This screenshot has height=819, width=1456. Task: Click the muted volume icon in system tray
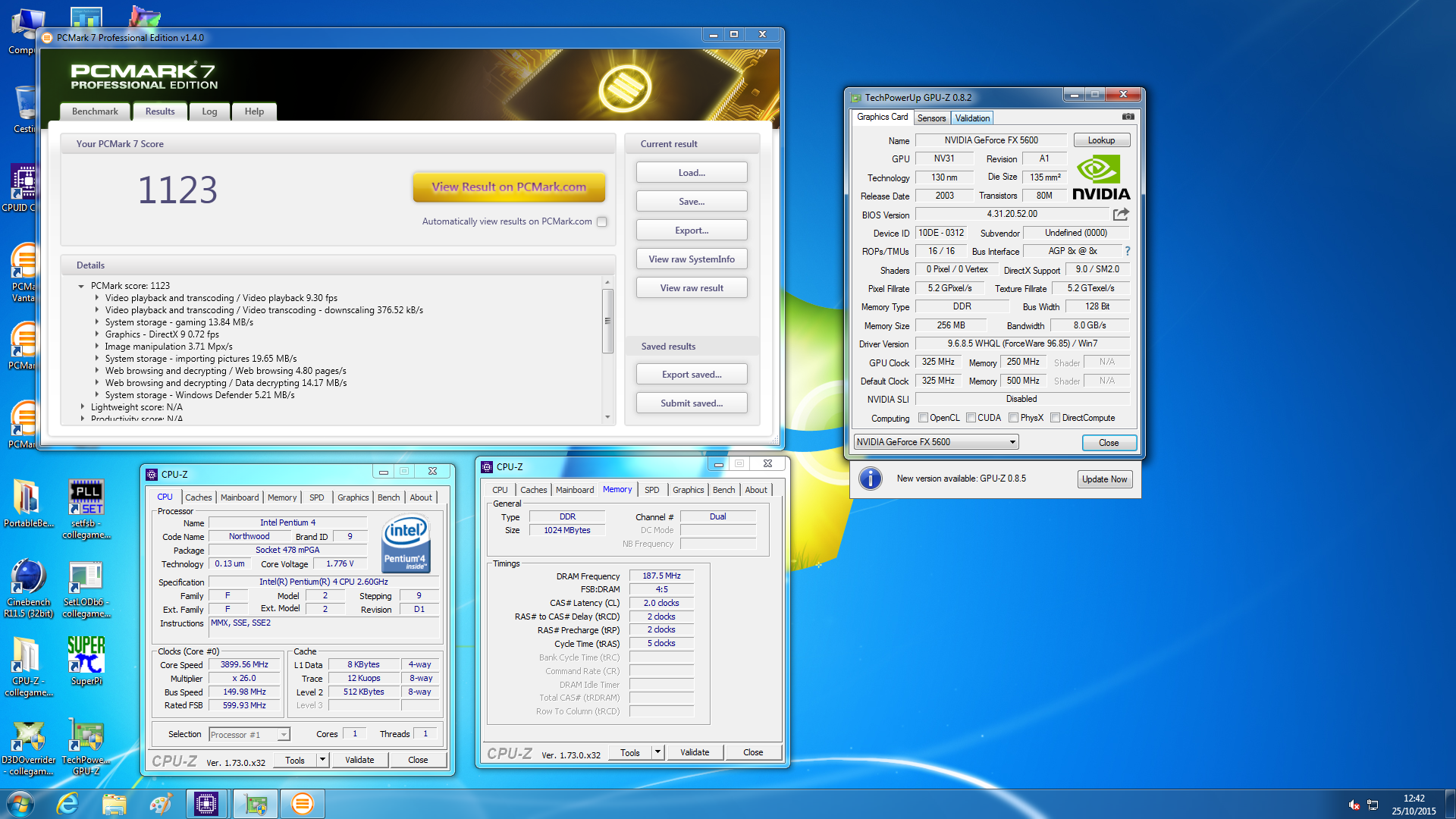coord(1354,805)
